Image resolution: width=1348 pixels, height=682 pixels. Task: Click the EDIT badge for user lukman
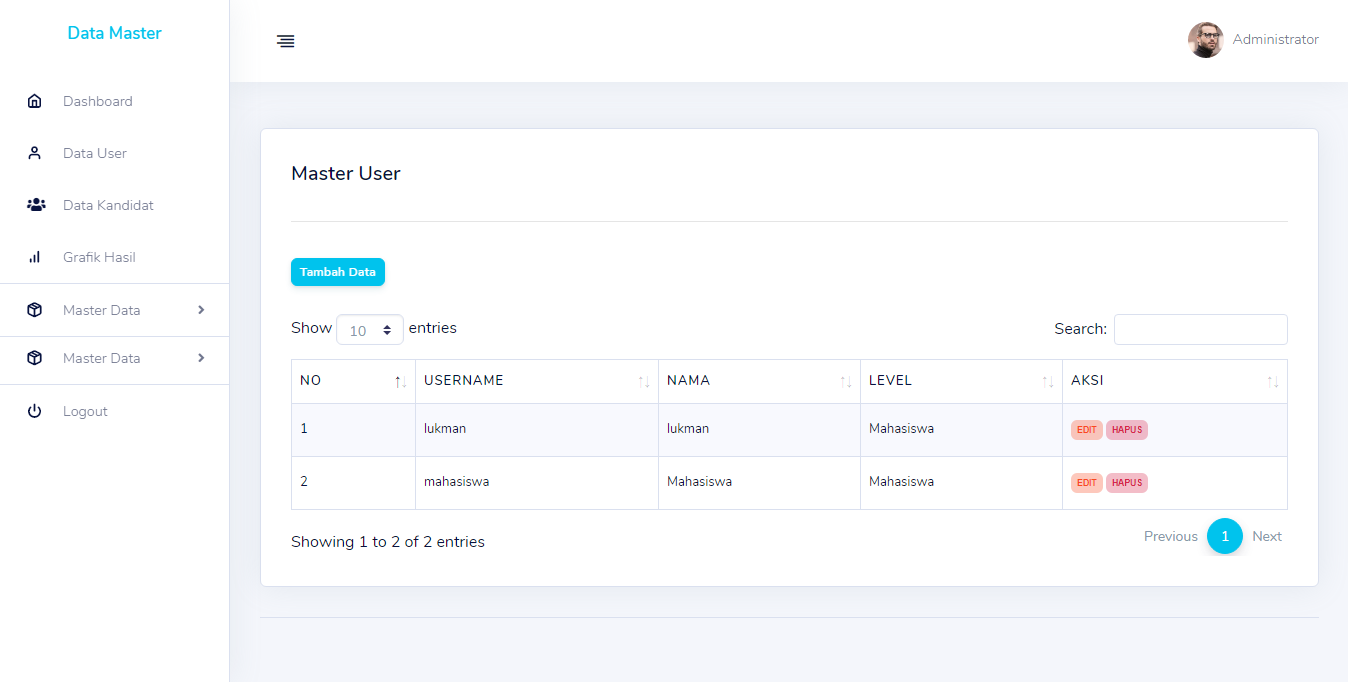[1086, 429]
